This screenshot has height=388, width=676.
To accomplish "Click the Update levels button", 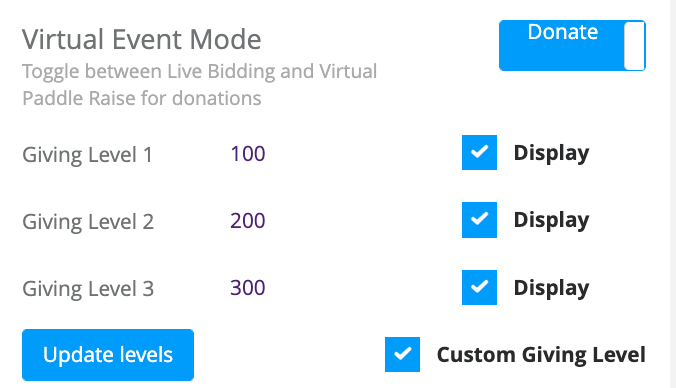I will tap(108, 355).
